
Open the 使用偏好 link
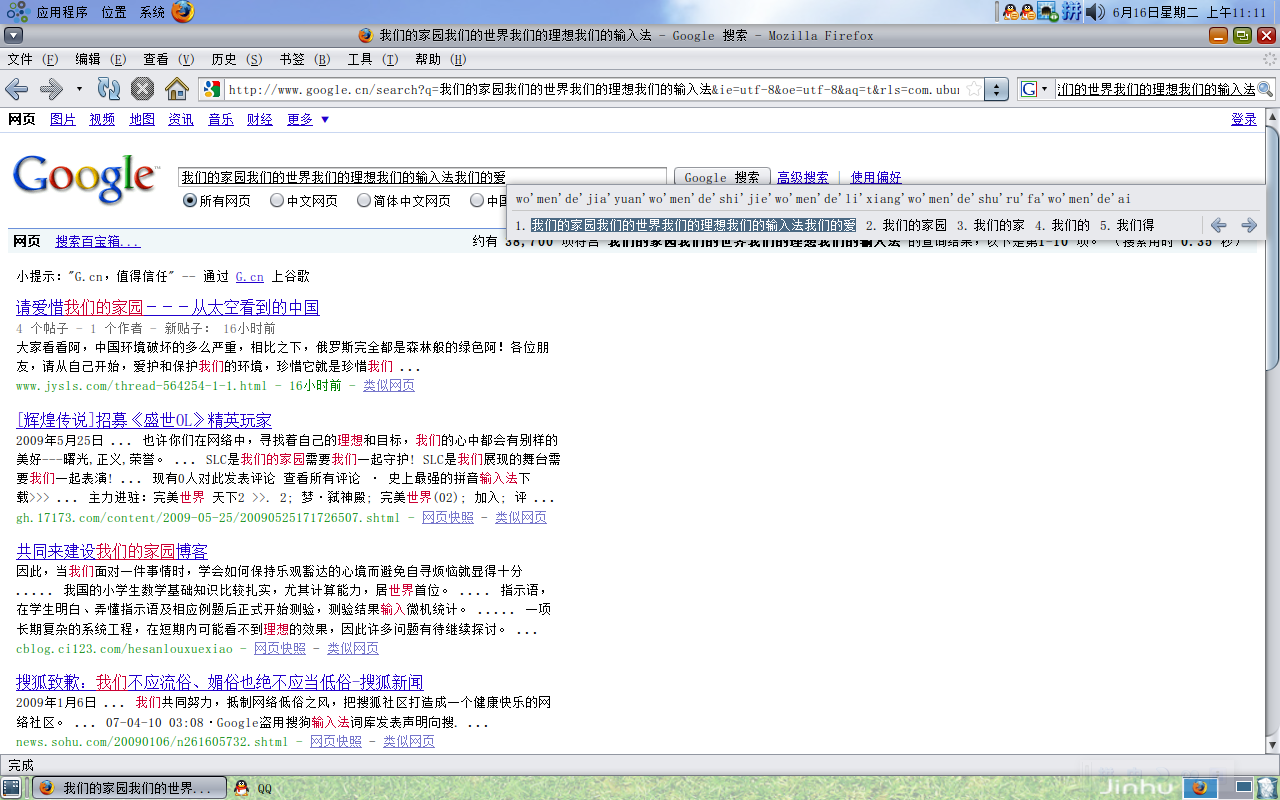point(876,177)
